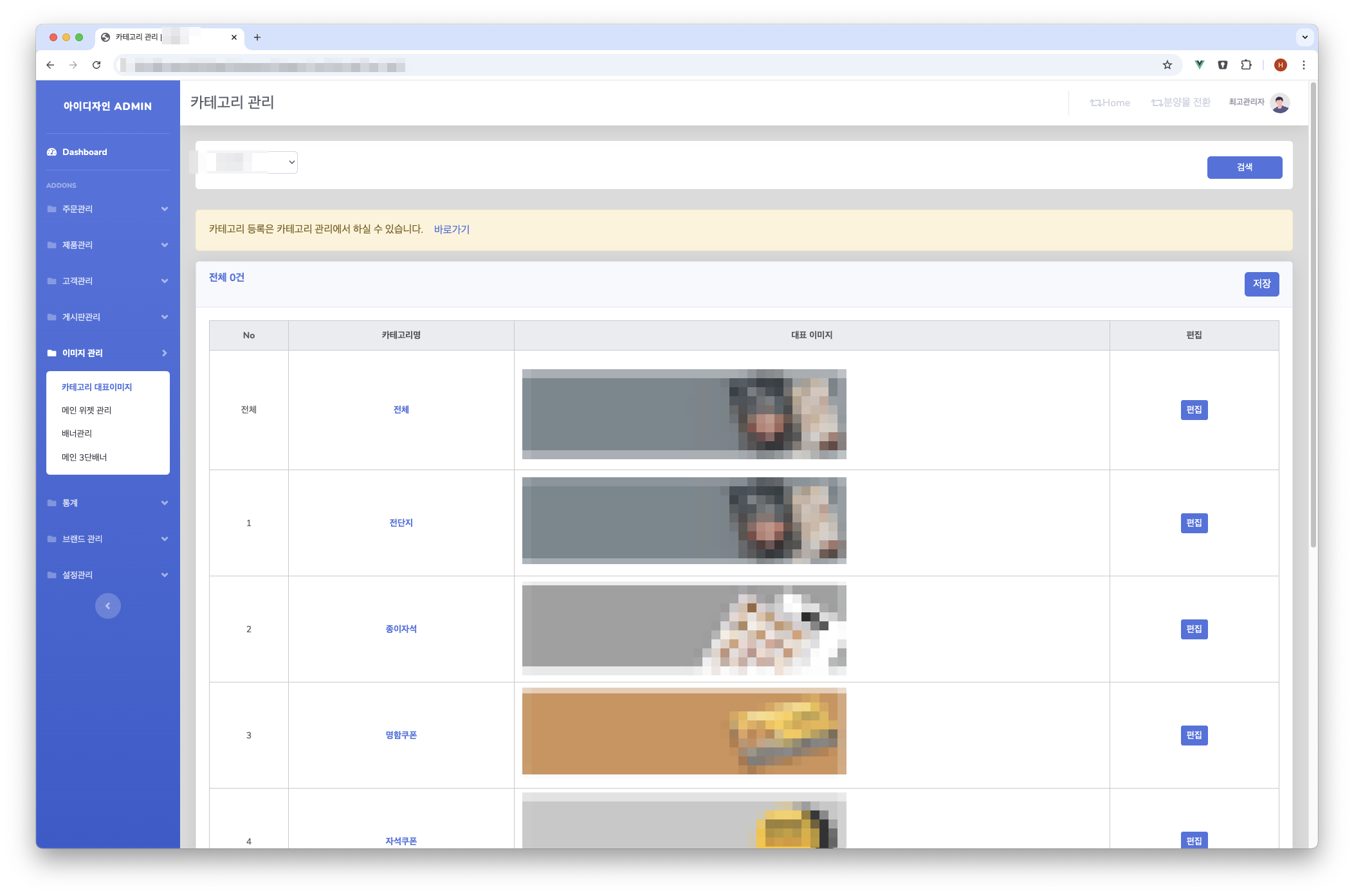The width and height of the screenshot is (1354, 896).
Task: Open the browser extensions puzzle icon
Action: (1246, 65)
